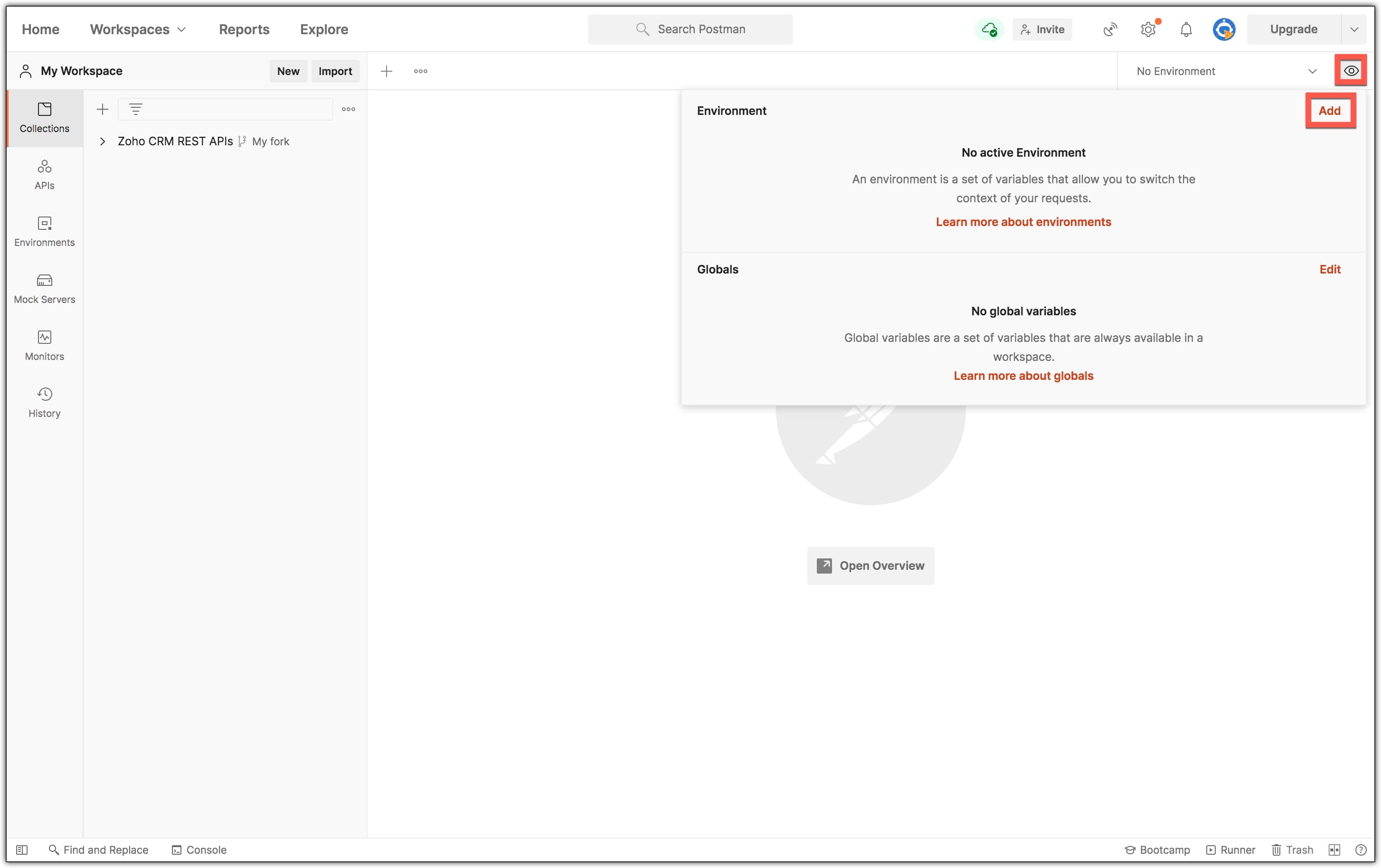Open the Mock Servers panel

point(44,288)
